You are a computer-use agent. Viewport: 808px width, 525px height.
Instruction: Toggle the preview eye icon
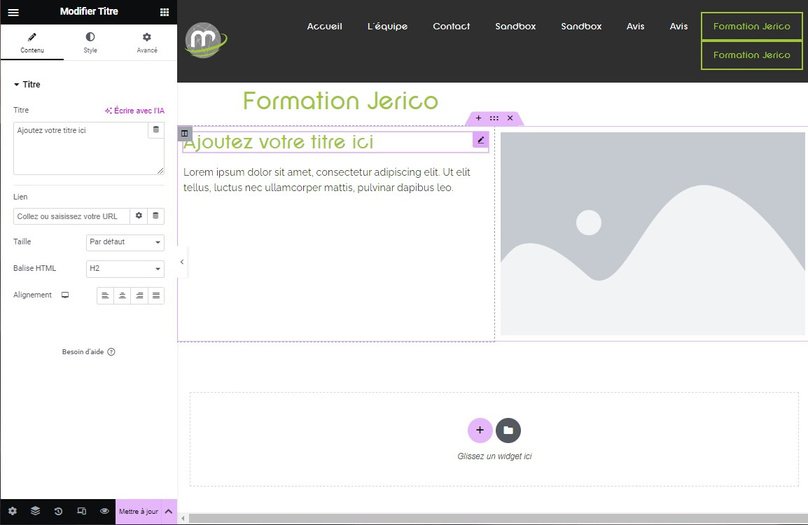[104, 511]
